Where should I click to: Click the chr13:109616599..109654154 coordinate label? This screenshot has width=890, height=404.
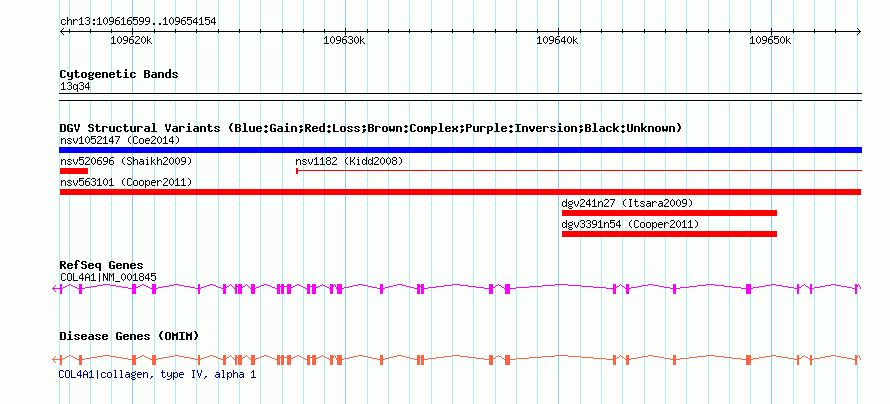point(138,22)
